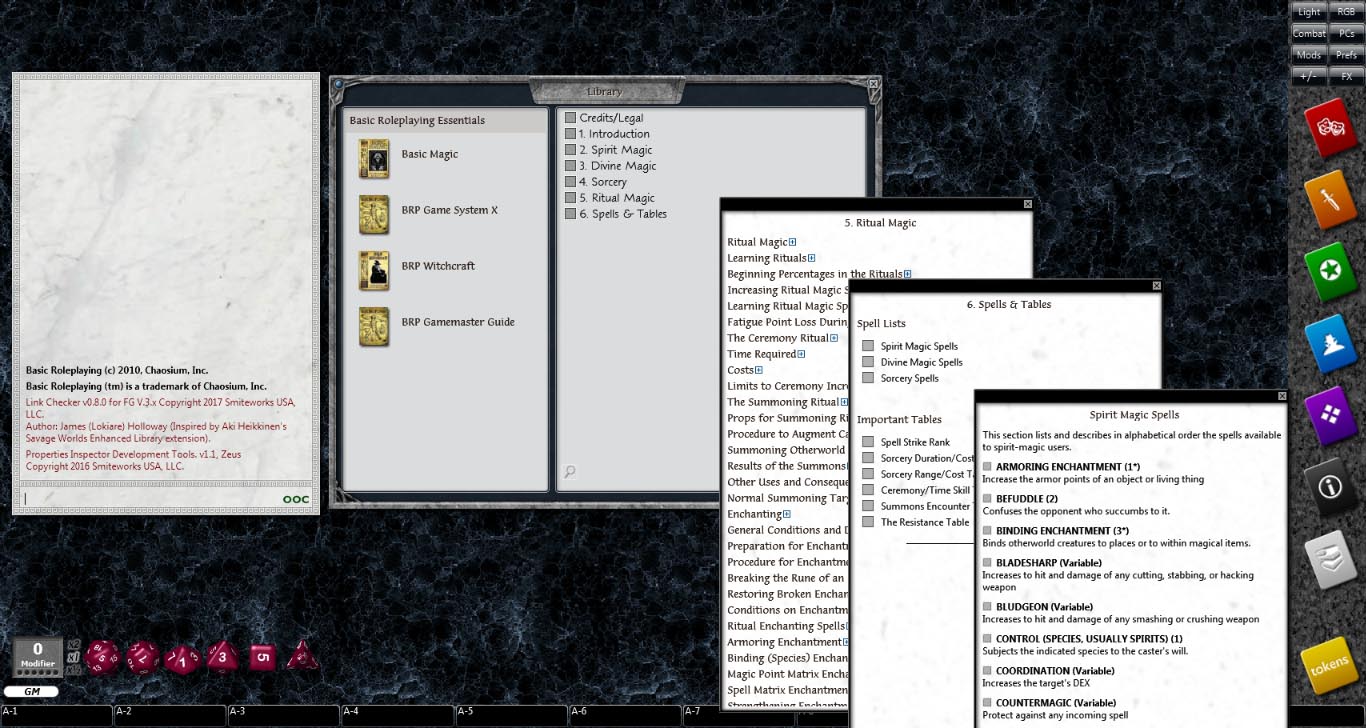Image resolution: width=1366 pixels, height=728 pixels.
Task: Select BRP Witchcraft in the library list
Action: [438, 266]
